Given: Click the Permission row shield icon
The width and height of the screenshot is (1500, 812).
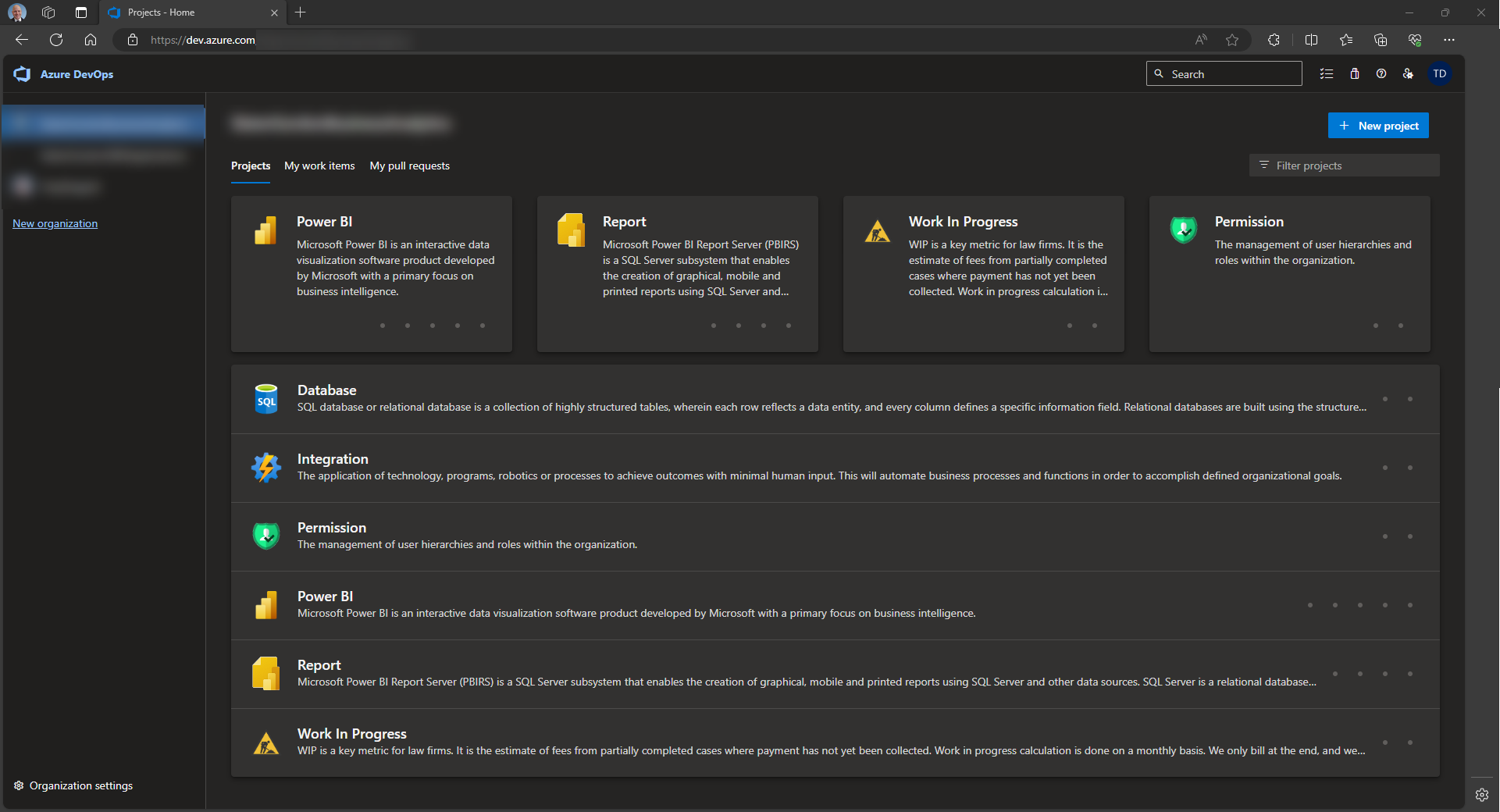Looking at the screenshot, I should [266, 536].
